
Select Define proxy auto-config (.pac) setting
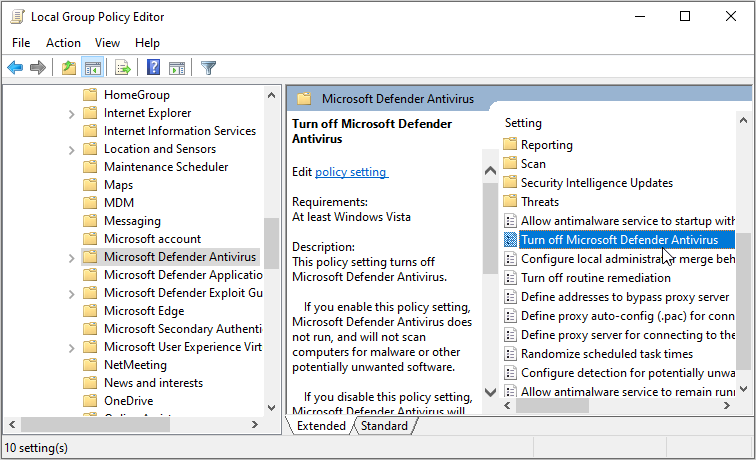coord(627,316)
